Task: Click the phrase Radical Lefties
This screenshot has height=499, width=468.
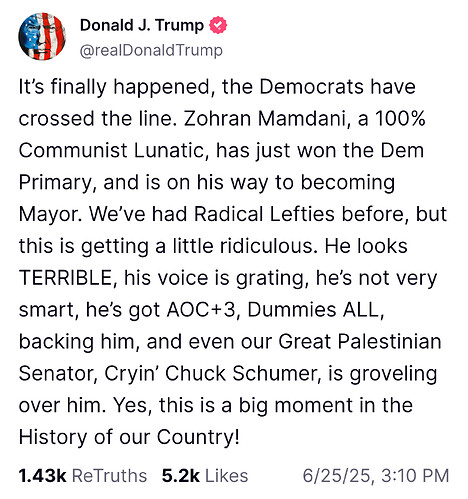Action: point(264,214)
